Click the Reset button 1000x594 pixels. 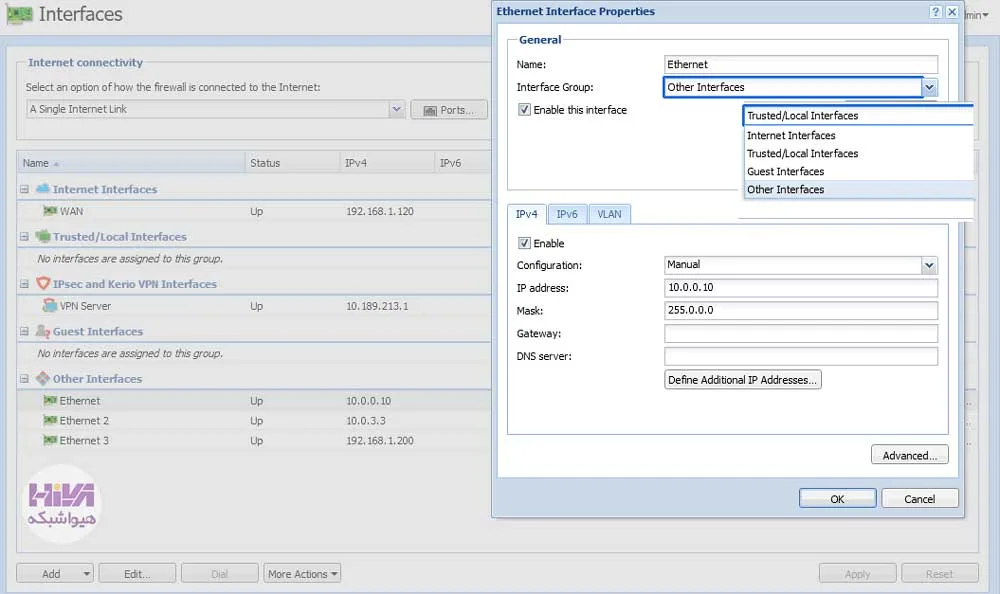click(939, 574)
